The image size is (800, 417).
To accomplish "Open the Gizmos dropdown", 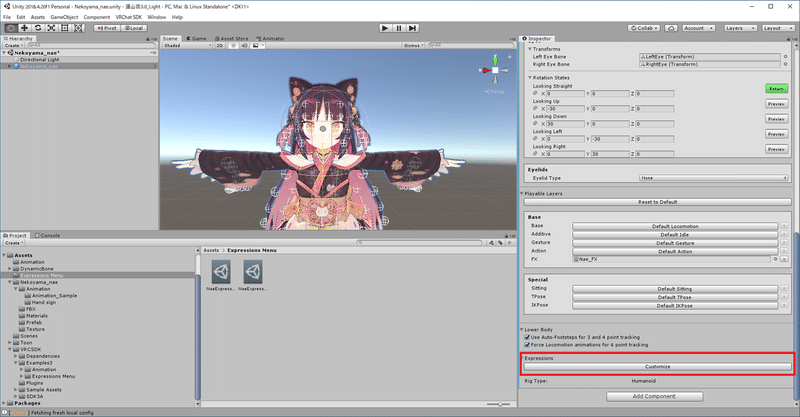I will (413, 45).
